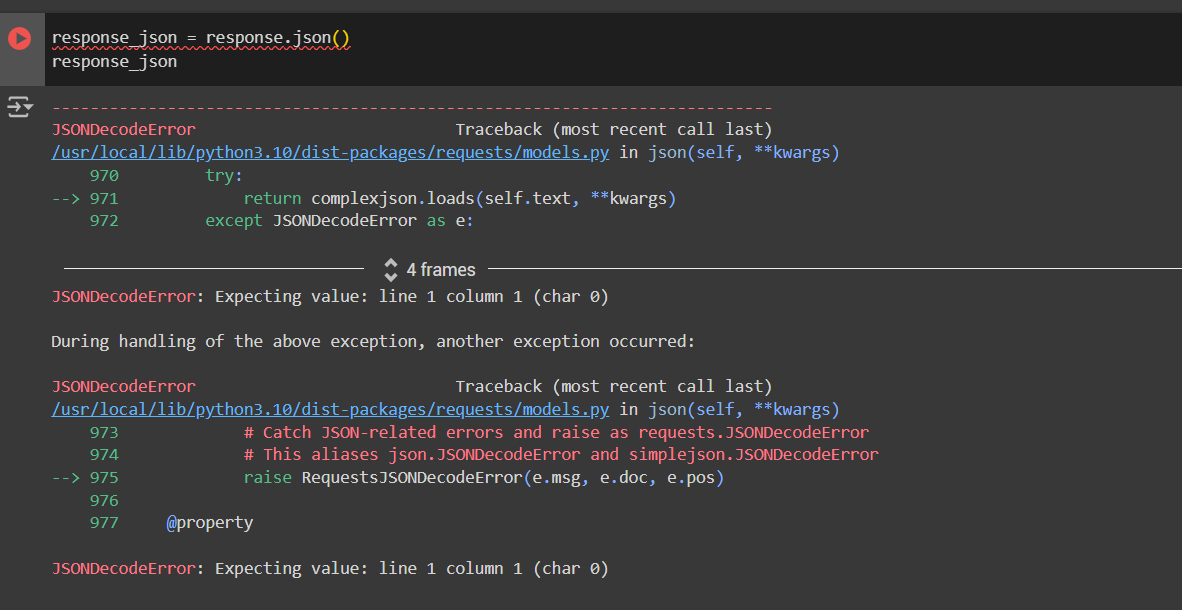Click comment 'This aliases json.JSONDecodeError'
Screen dimensions: 1182x610
click(561, 455)
